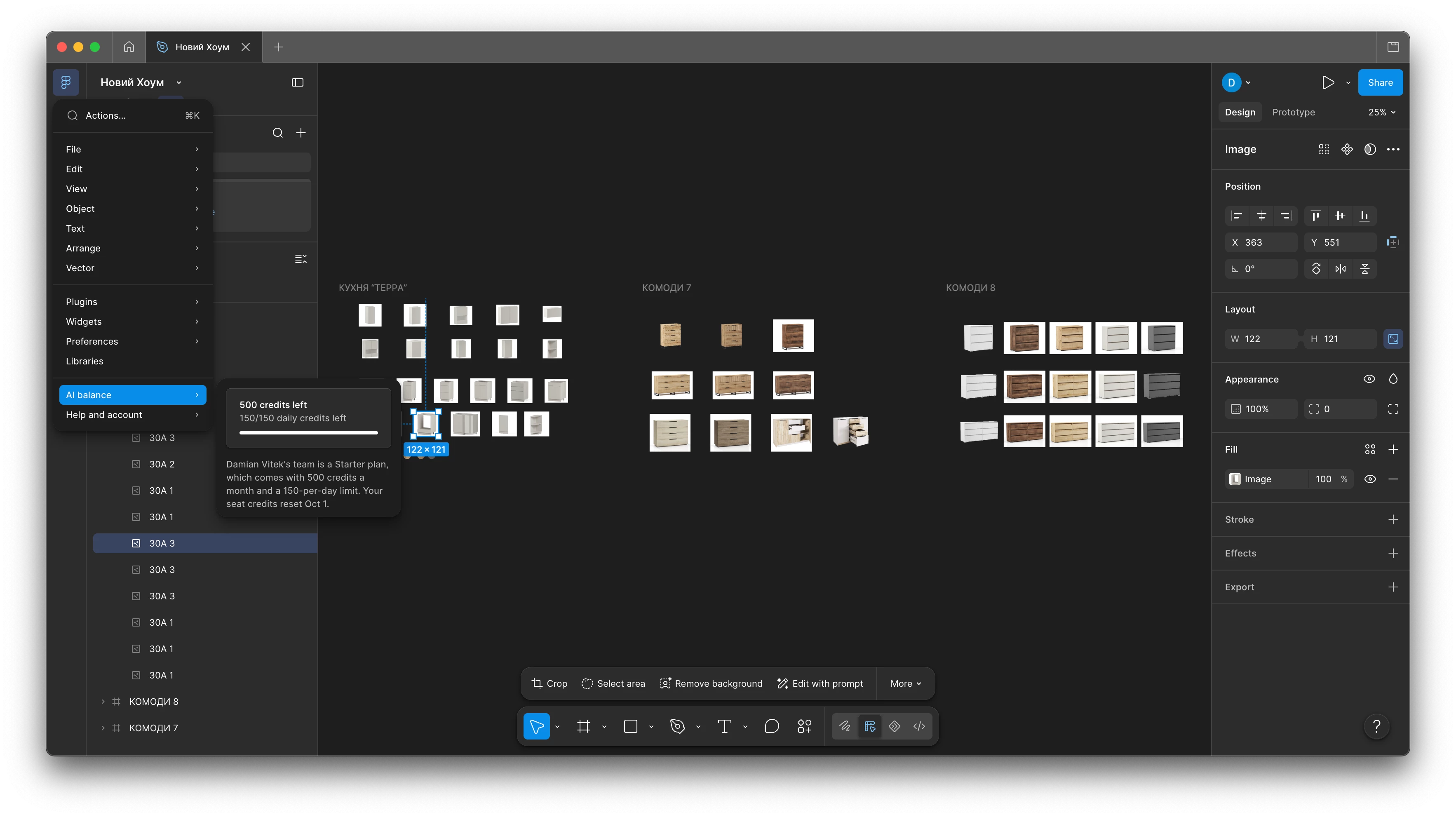This screenshot has width=1456, height=817.
Task: Select the Text tool
Action: pyautogui.click(x=724, y=727)
